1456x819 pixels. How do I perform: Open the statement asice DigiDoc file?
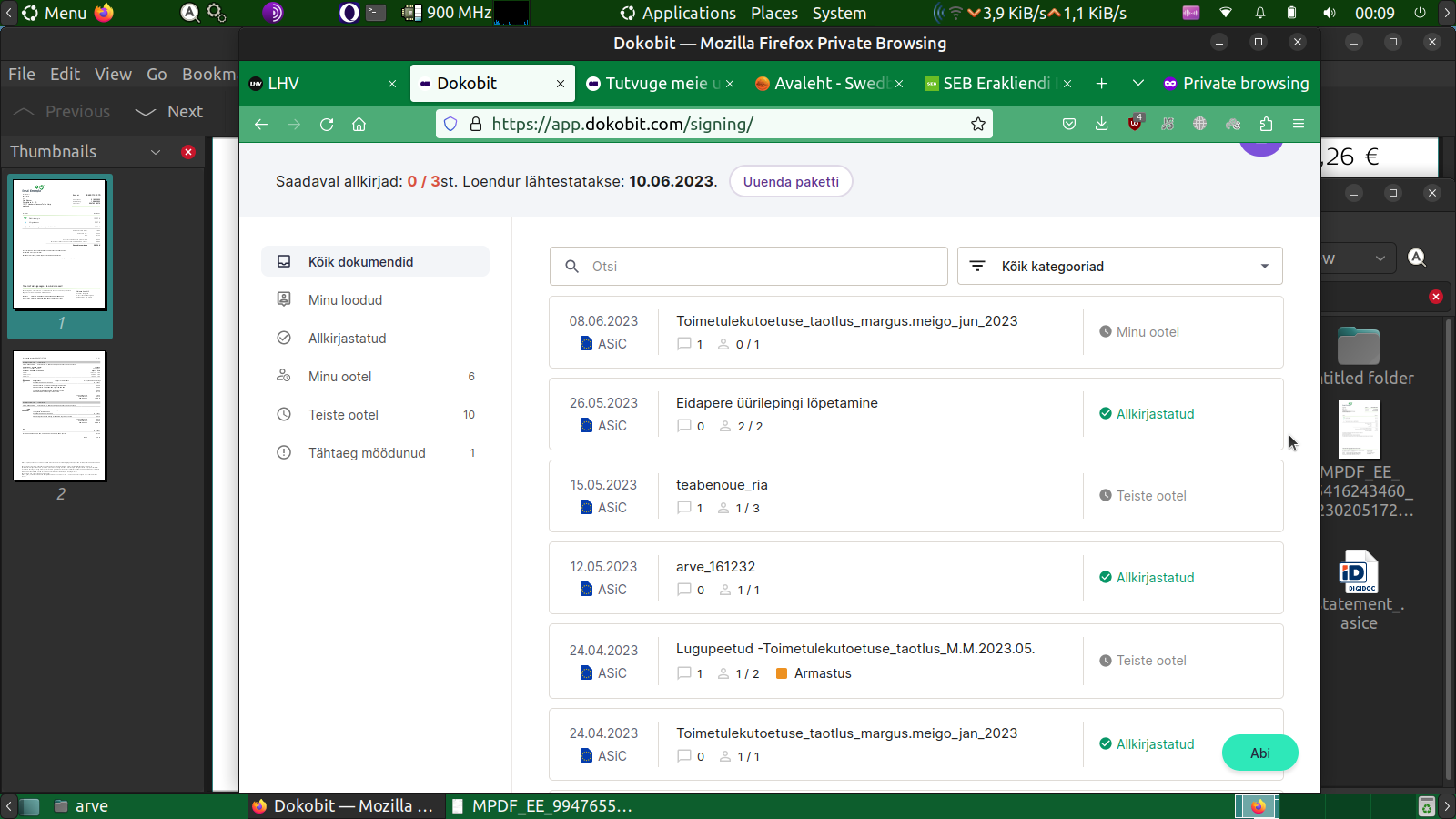click(x=1360, y=591)
